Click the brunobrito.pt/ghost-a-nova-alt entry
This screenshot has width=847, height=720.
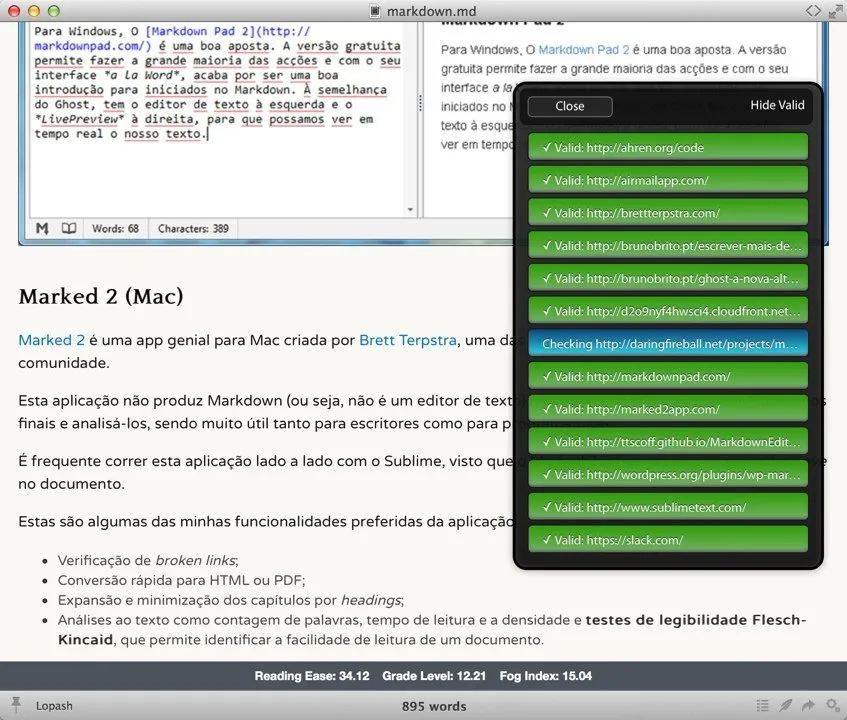tap(668, 278)
